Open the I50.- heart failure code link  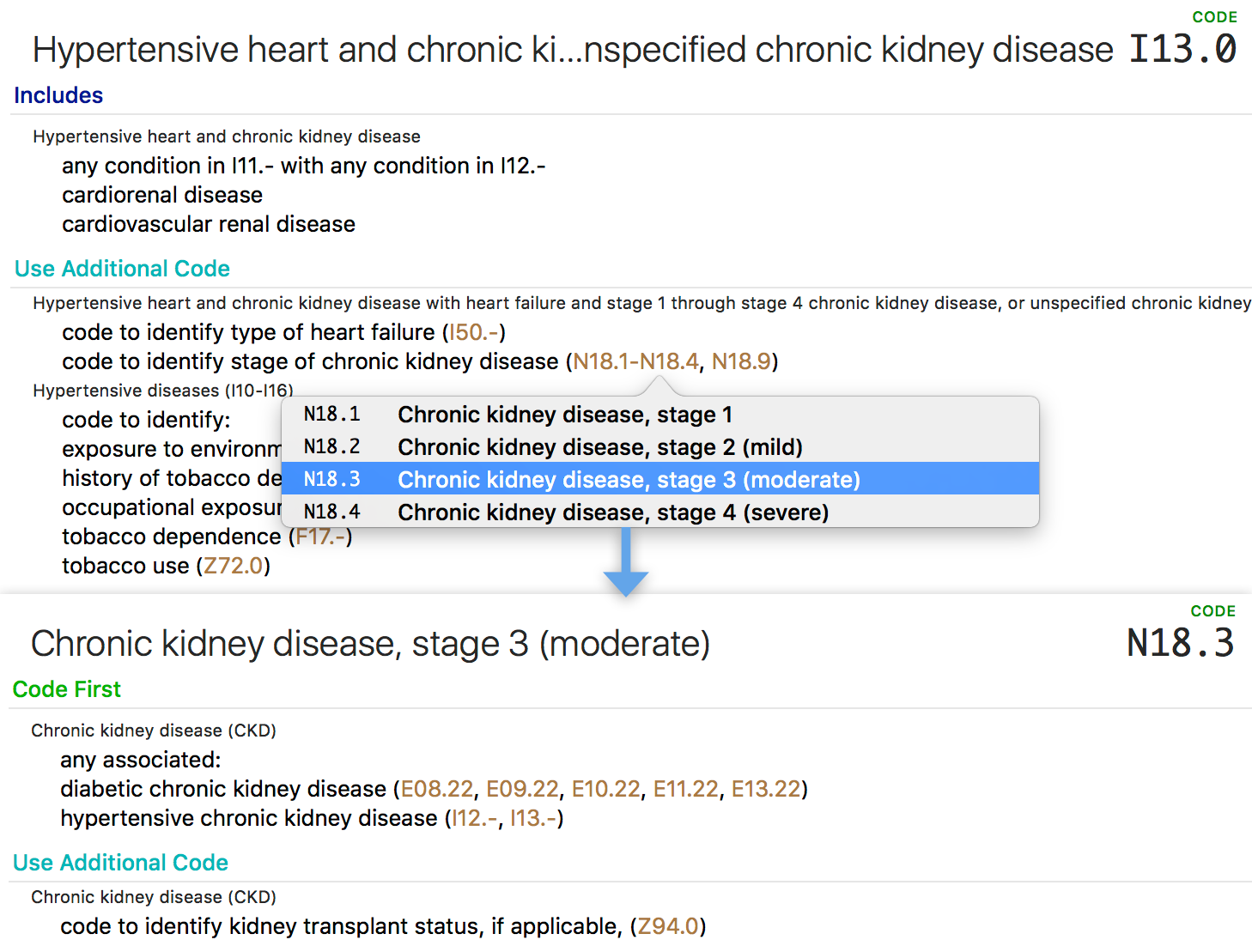pos(474,332)
